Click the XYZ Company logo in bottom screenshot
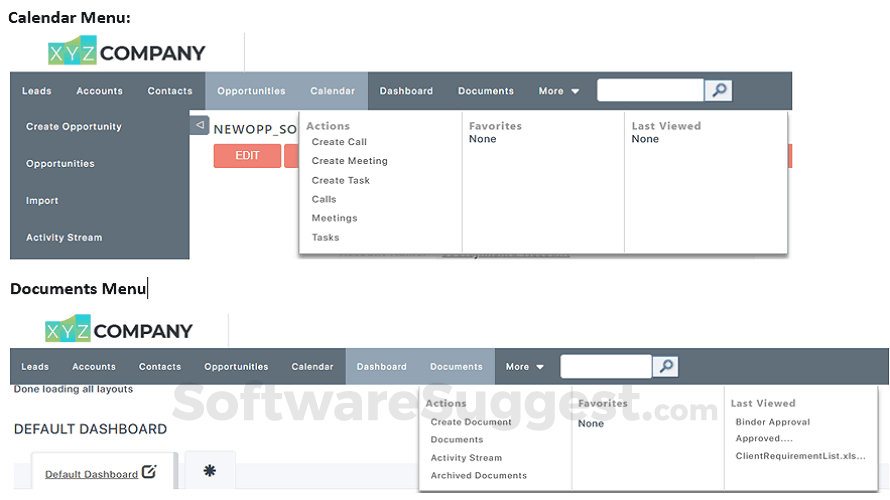The height and width of the screenshot is (500, 890). point(119,329)
